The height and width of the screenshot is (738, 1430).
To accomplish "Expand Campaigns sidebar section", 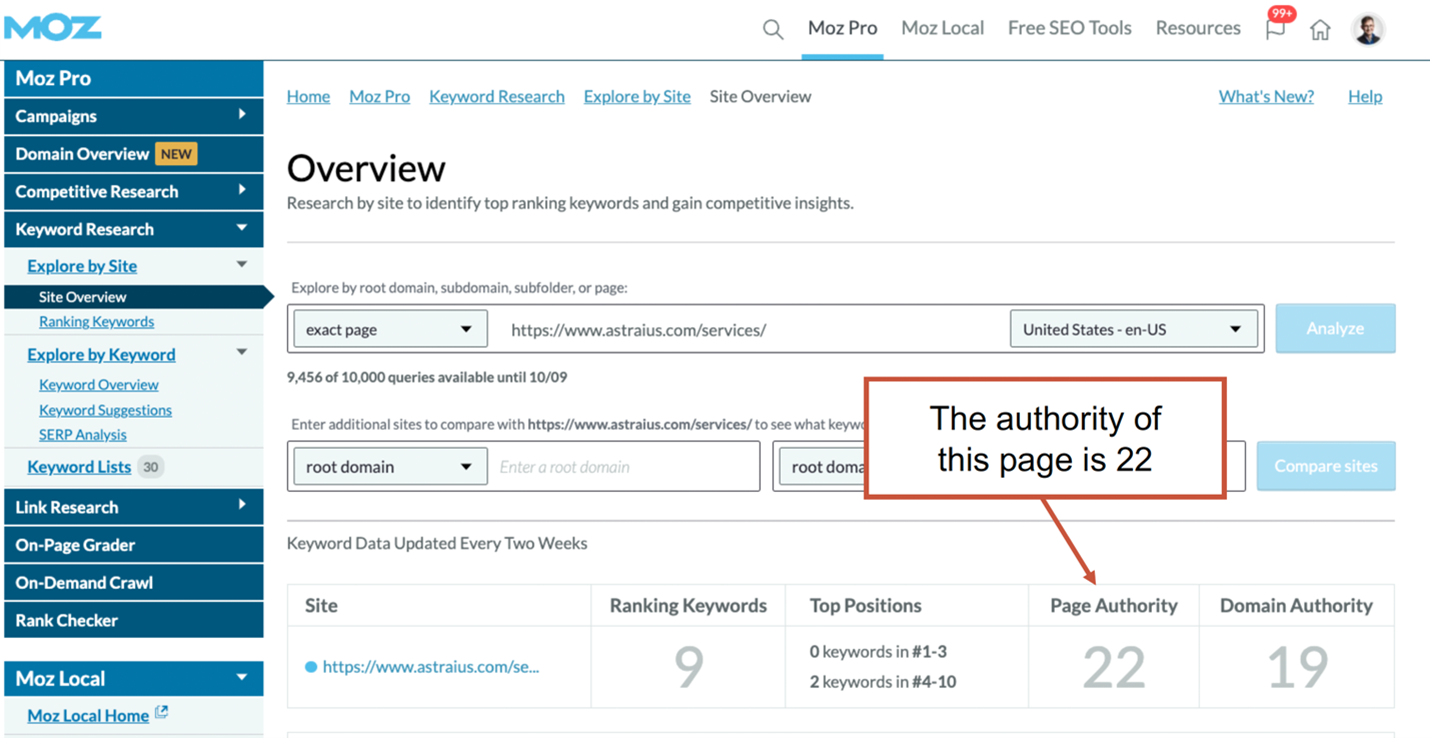I will tap(134, 116).
